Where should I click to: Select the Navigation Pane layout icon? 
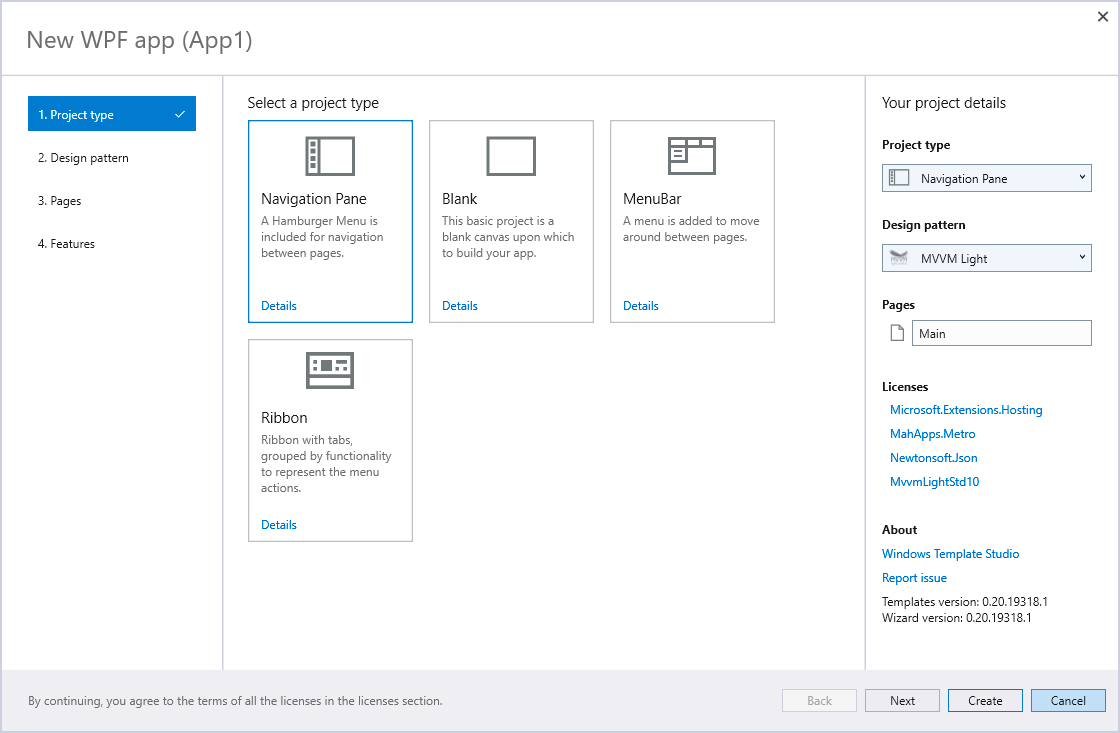[x=330, y=156]
